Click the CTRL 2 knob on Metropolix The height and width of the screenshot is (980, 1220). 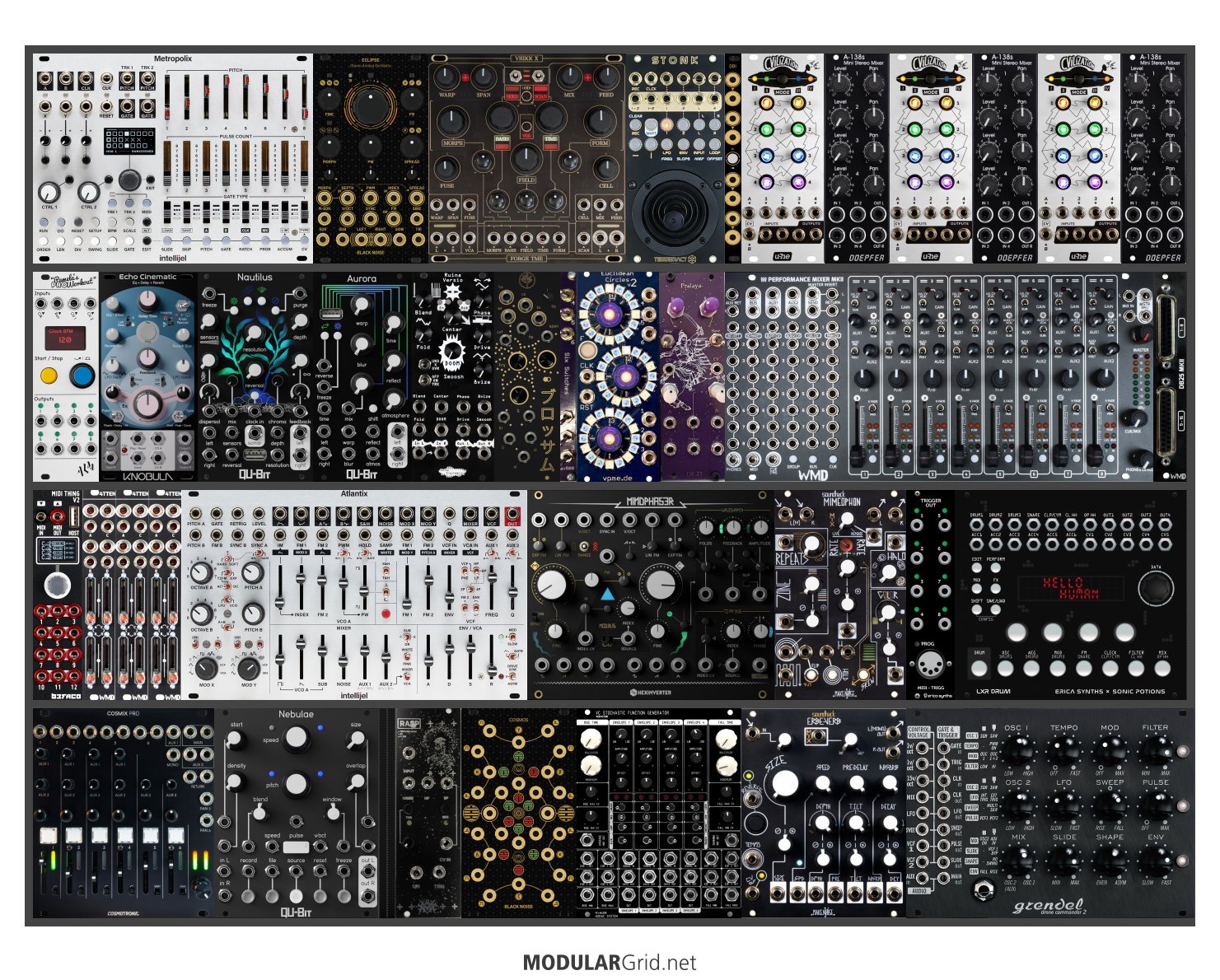[88, 193]
